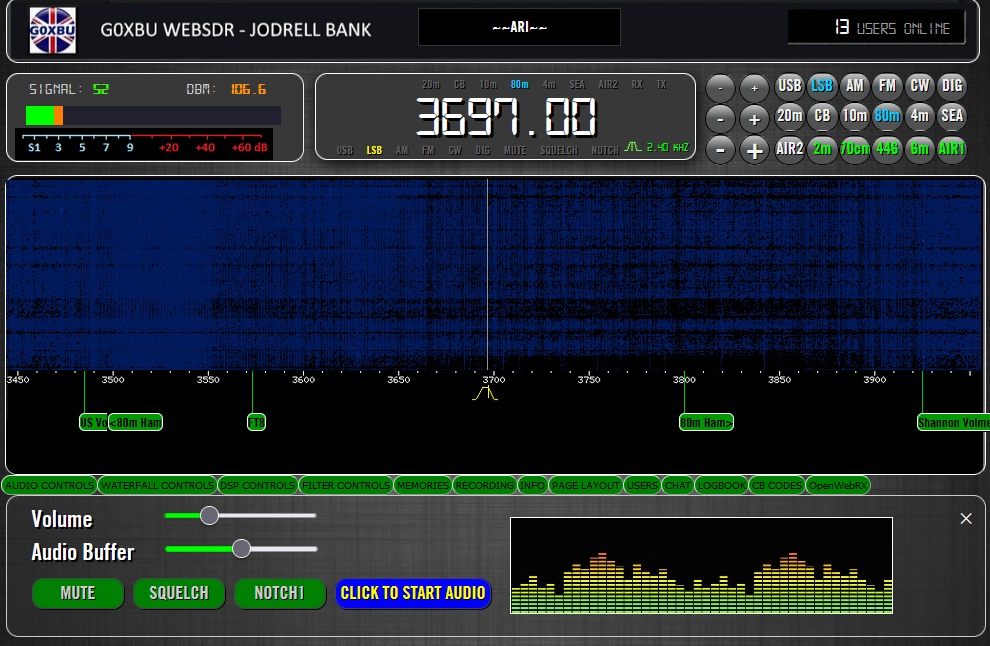The image size is (990, 646).
Task: Choose the green 70cm band button
Action: click(854, 149)
